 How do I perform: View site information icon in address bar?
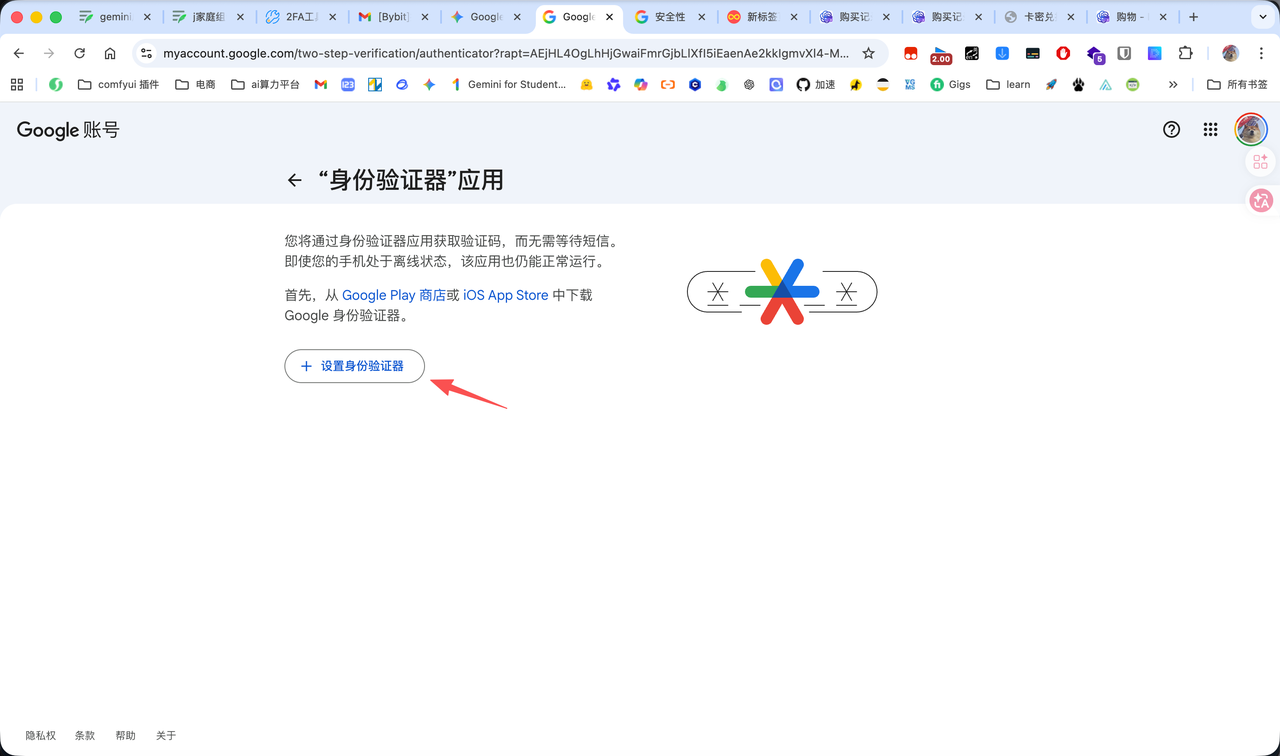(146, 53)
